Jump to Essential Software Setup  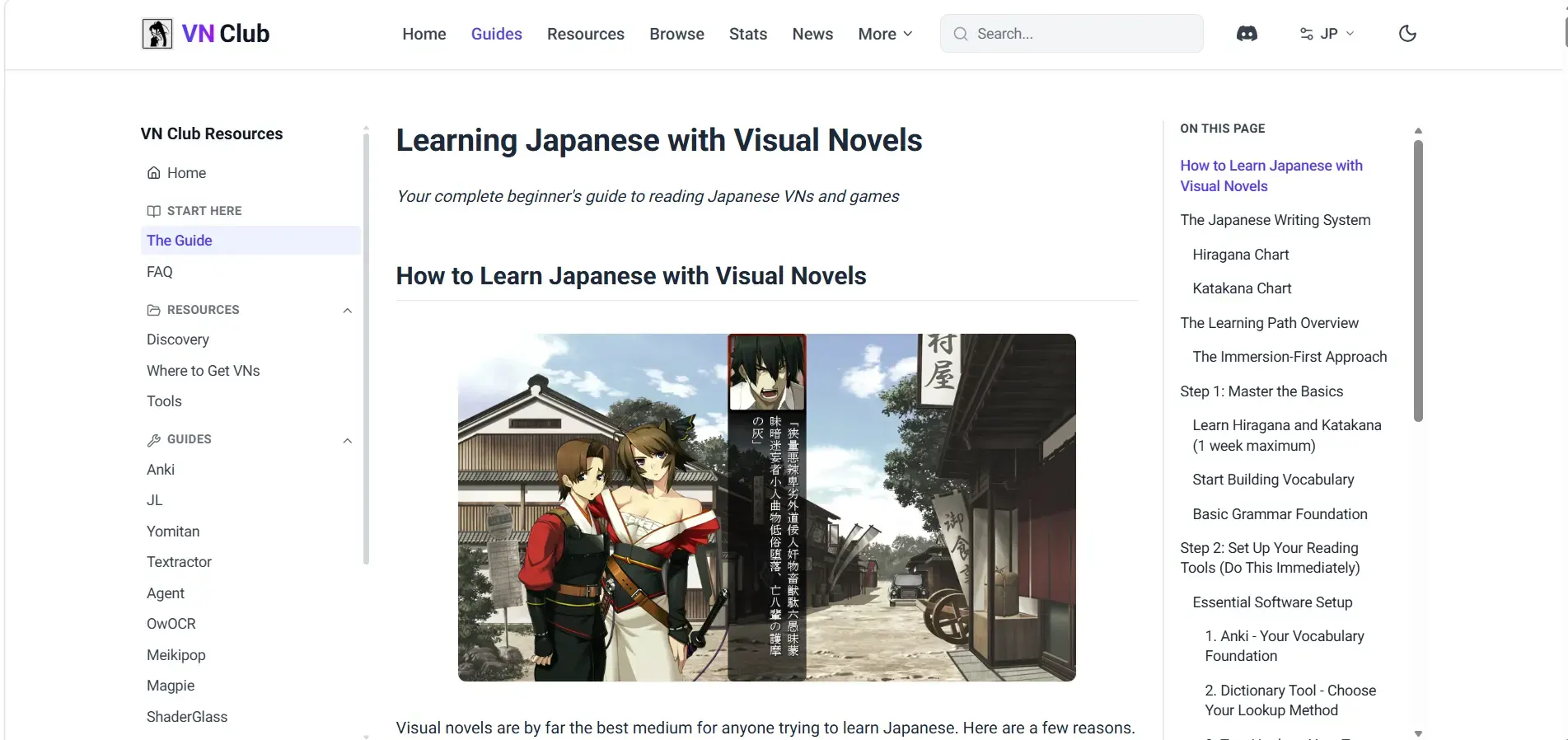(x=1272, y=602)
